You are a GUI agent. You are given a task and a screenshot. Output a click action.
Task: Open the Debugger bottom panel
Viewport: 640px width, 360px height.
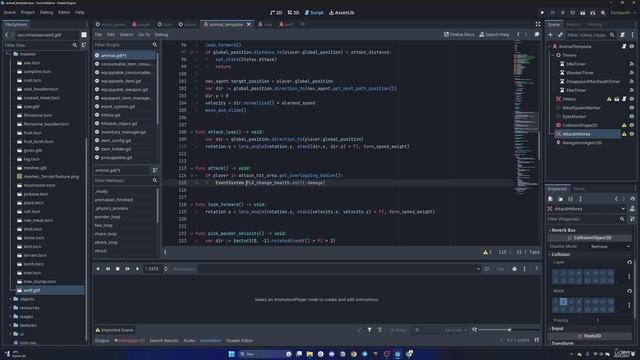tap(130, 340)
